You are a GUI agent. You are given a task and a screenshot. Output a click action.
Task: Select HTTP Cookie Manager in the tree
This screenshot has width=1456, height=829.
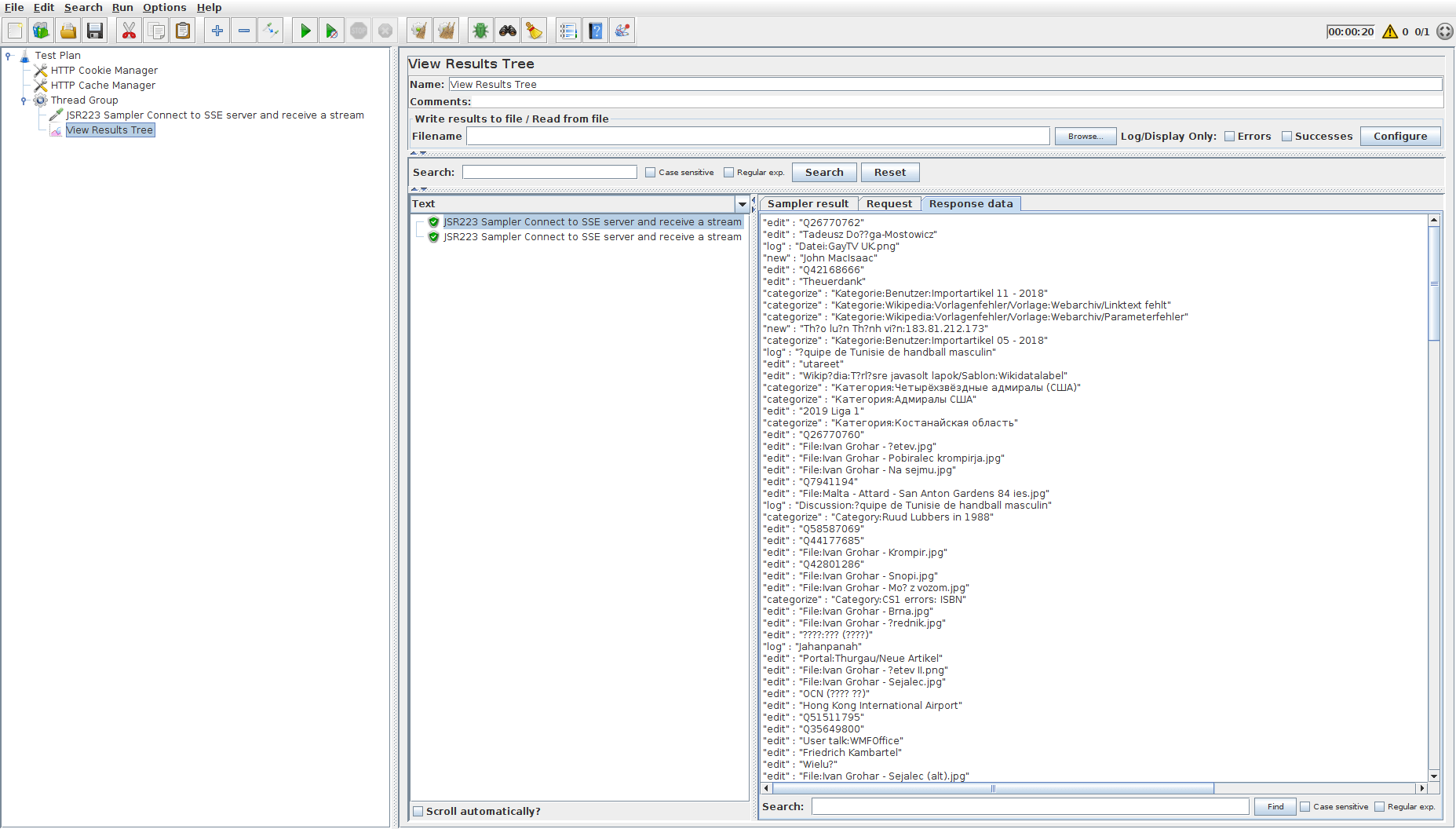point(104,71)
